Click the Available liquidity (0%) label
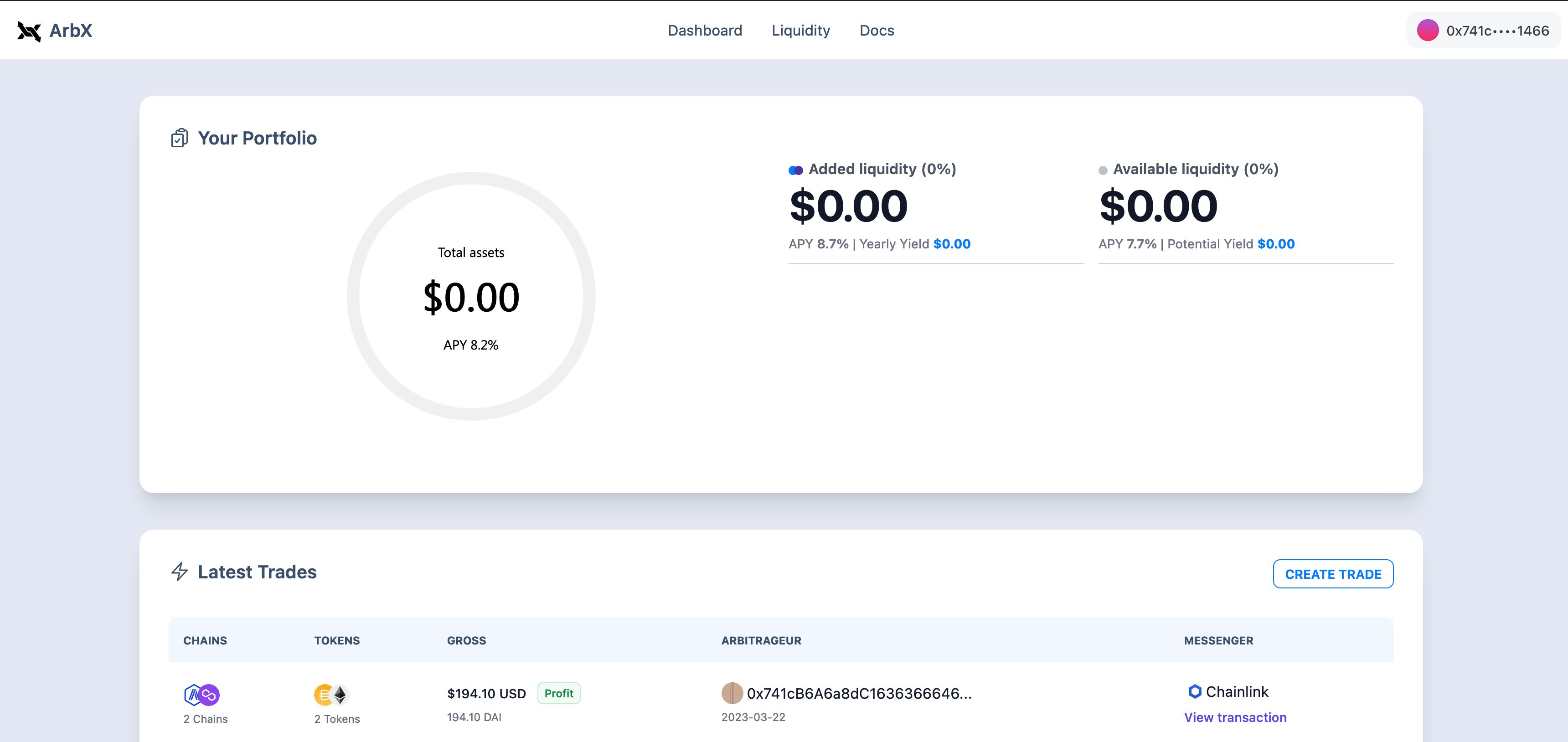 (x=1196, y=169)
